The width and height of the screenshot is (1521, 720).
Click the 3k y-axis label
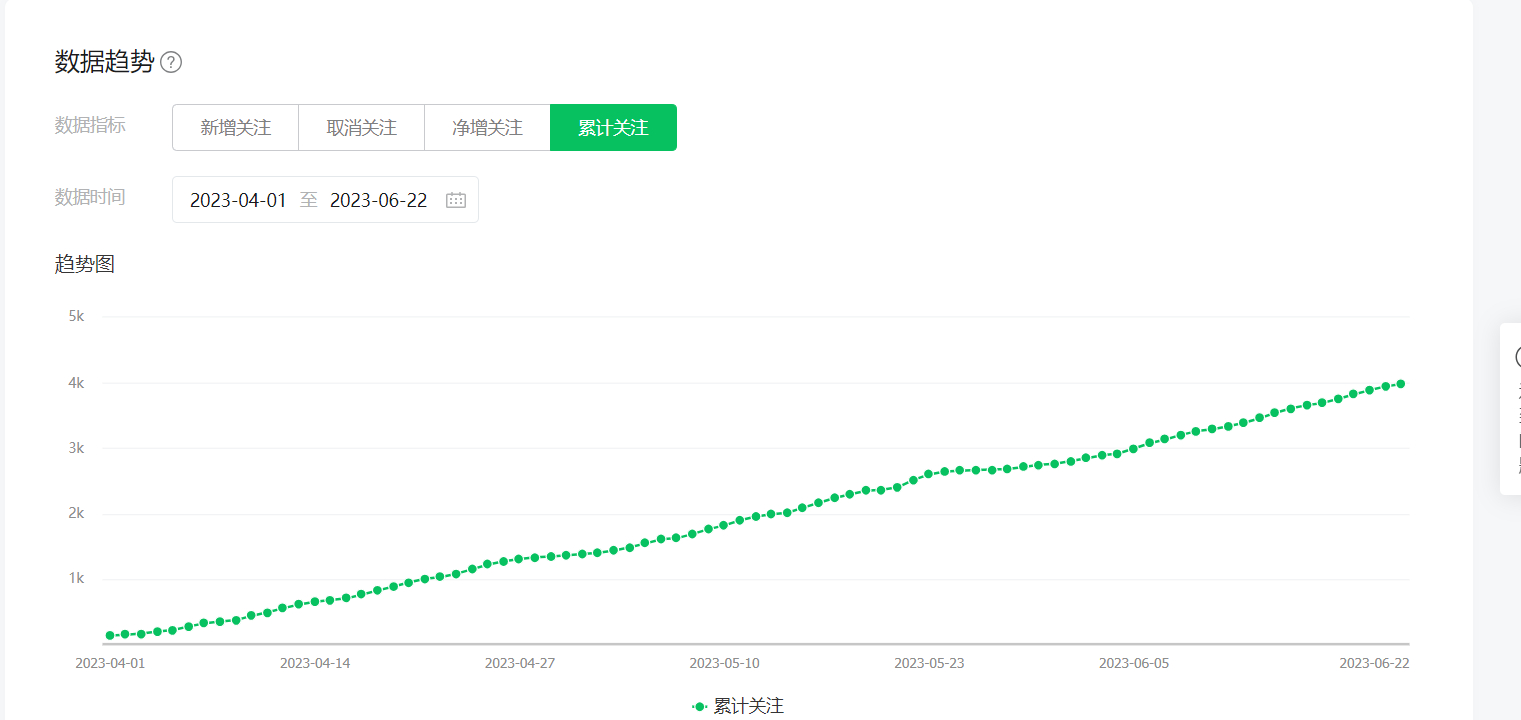(x=76, y=447)
